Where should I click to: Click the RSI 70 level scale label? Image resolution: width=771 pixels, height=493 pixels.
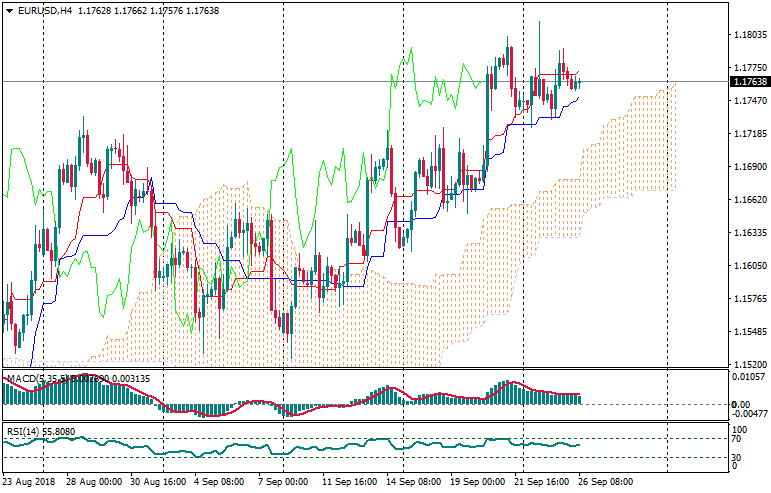(737, 439)
